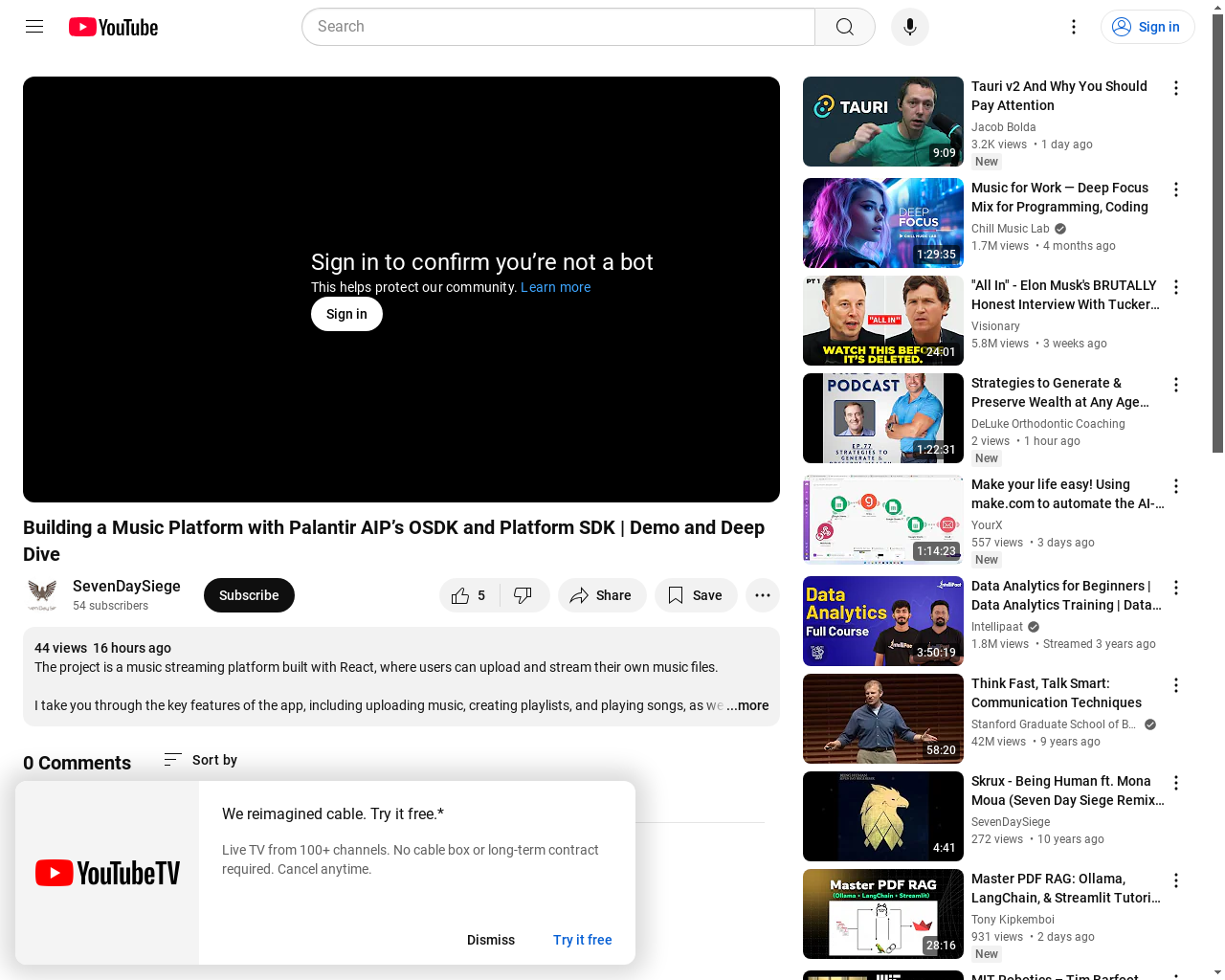Focus the Search input field

click(x=558, y=27)
